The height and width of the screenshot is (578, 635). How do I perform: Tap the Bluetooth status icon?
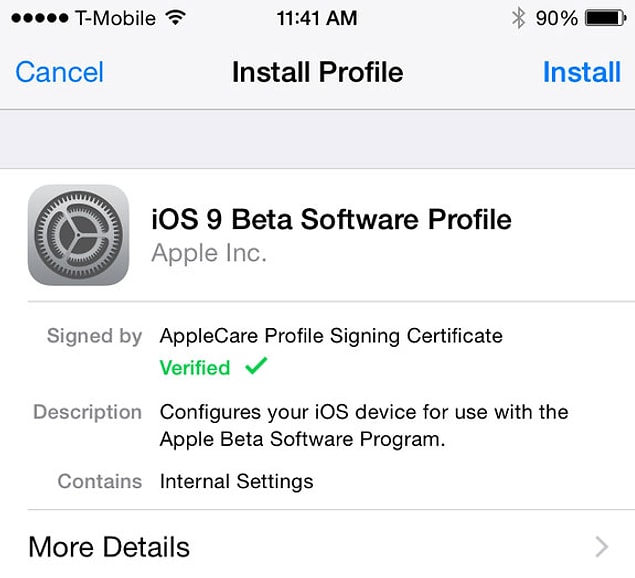click(x=518, y=18)
